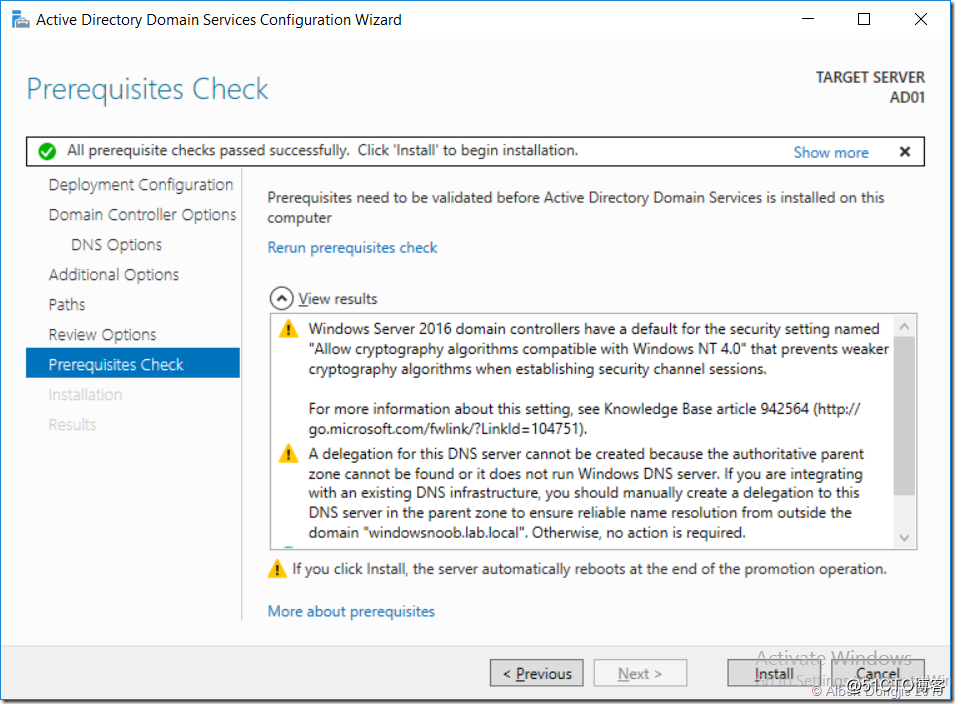
Task: Open More about prerequisites link
Action: click(x=351, y=611)
